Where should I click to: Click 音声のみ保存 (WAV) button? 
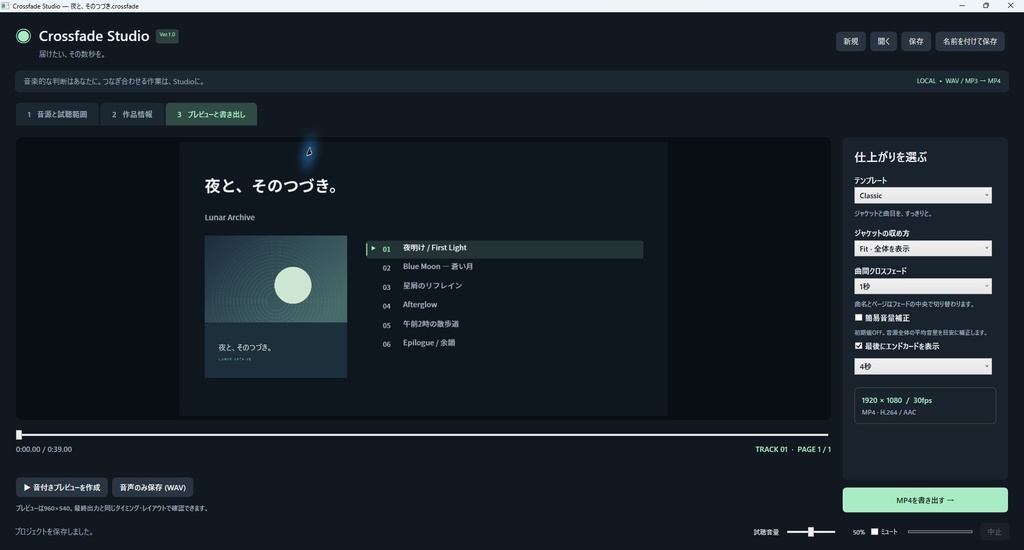152,487
